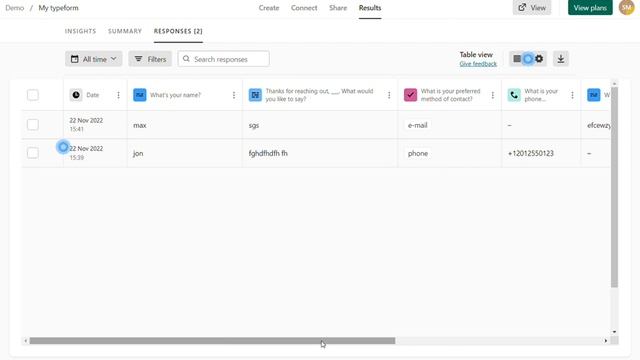Screen dimensions: 640x360
Task: Download responses with the download icon
Action: tap(561, 59)
